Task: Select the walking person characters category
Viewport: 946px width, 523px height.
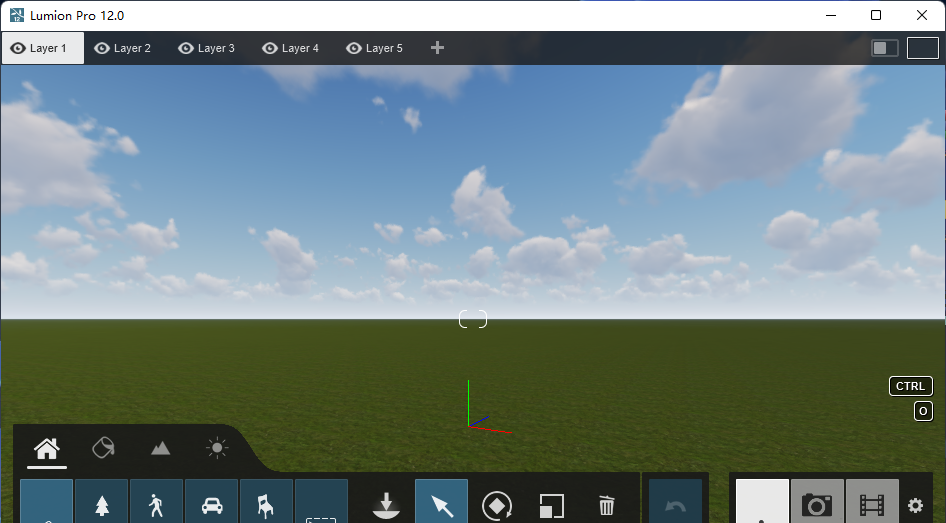Action: tap(157, 503)
